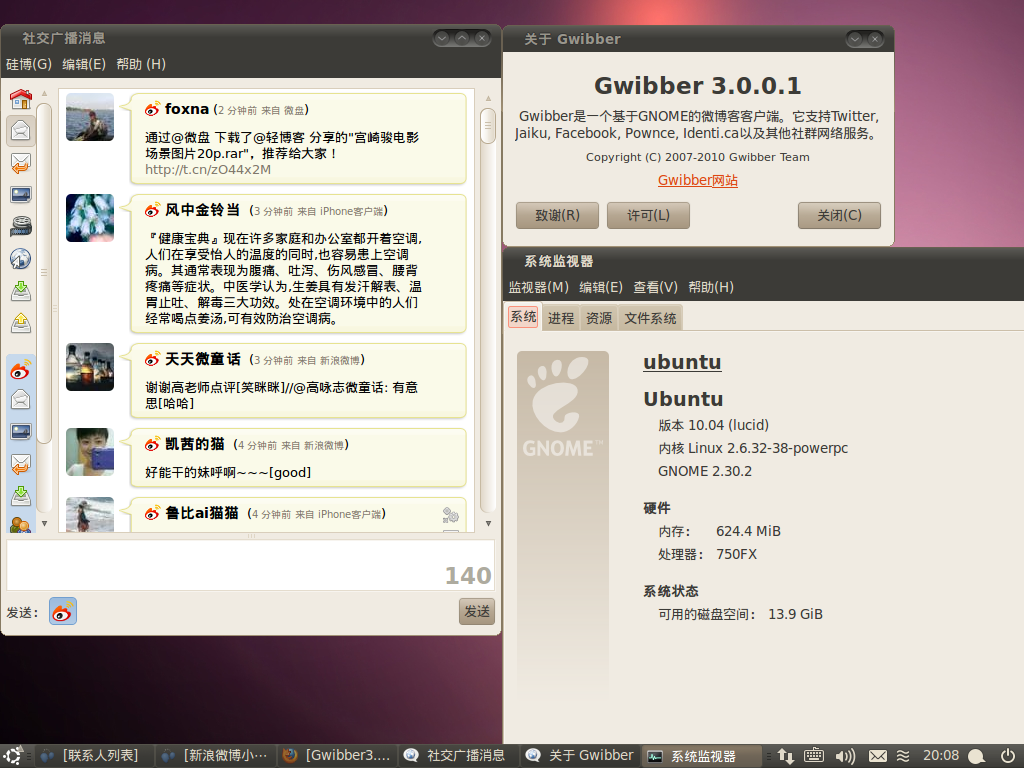Open the gear action icon on 鲁比ai猫猫 message
Viewport: 1024px width, 768px height.
tap(451, 515)
